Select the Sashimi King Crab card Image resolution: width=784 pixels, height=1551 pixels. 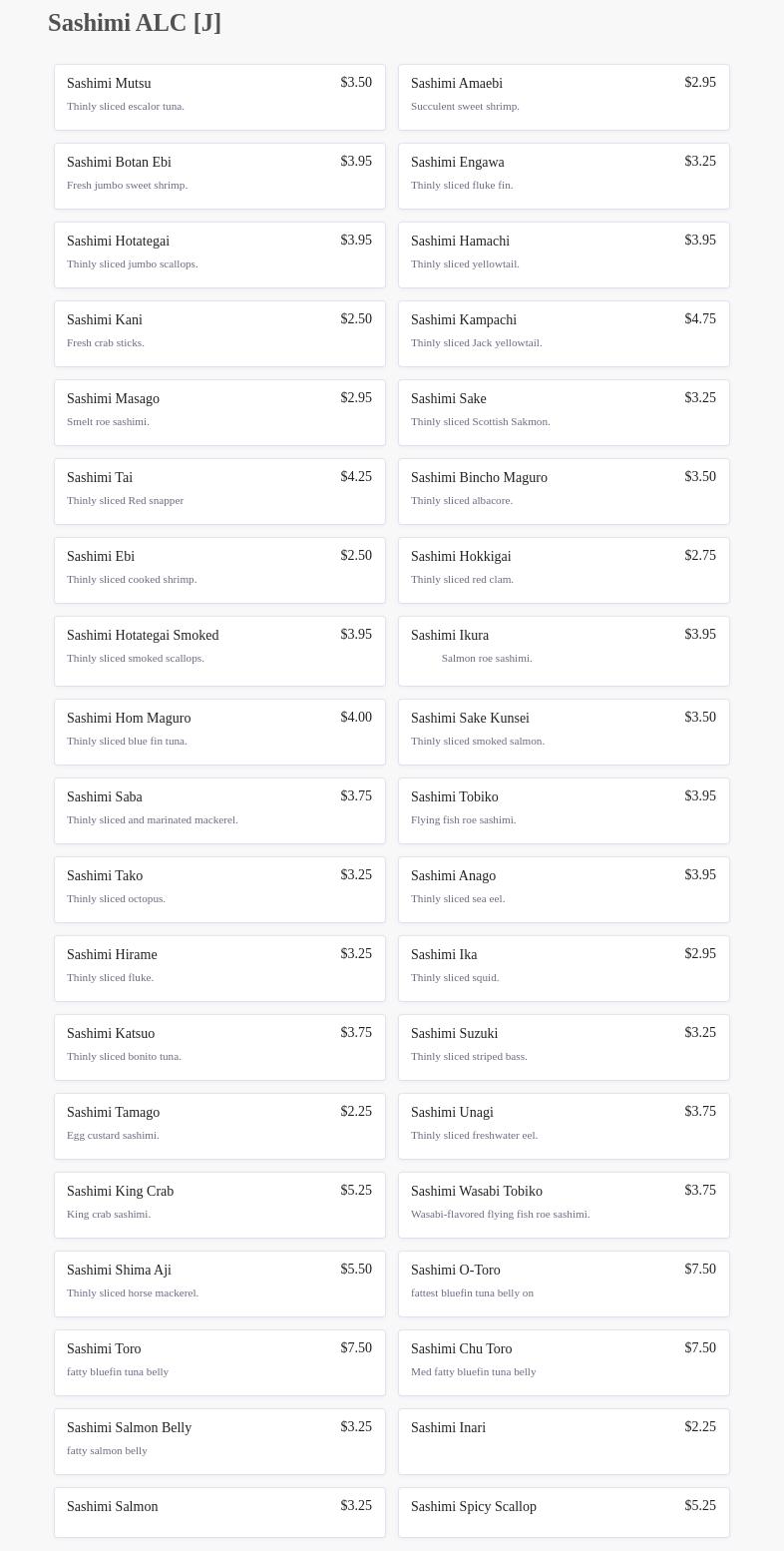tap(219, 1205)
